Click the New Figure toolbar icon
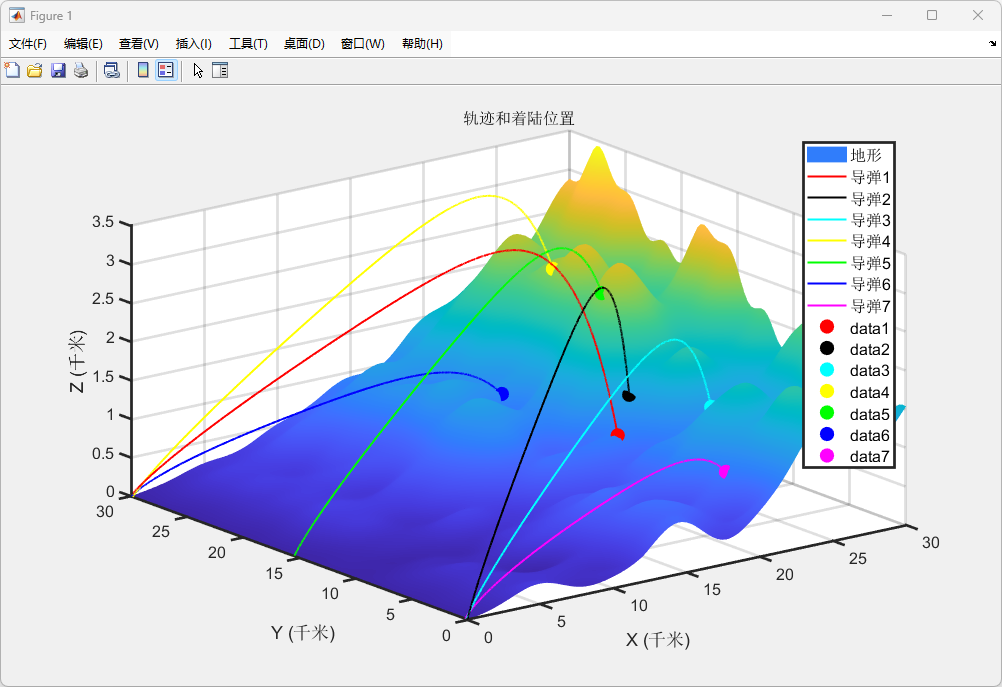The width and height of the screenshot is (1002, 687). pos(12,70)
